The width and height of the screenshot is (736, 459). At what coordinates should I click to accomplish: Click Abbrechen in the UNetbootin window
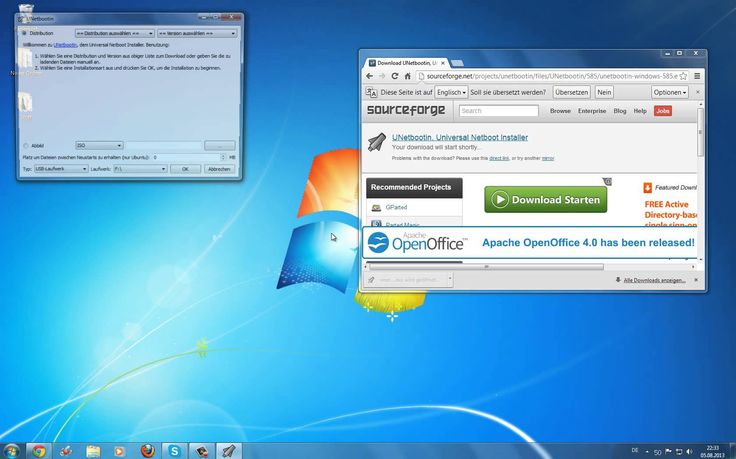coord(219,169)
